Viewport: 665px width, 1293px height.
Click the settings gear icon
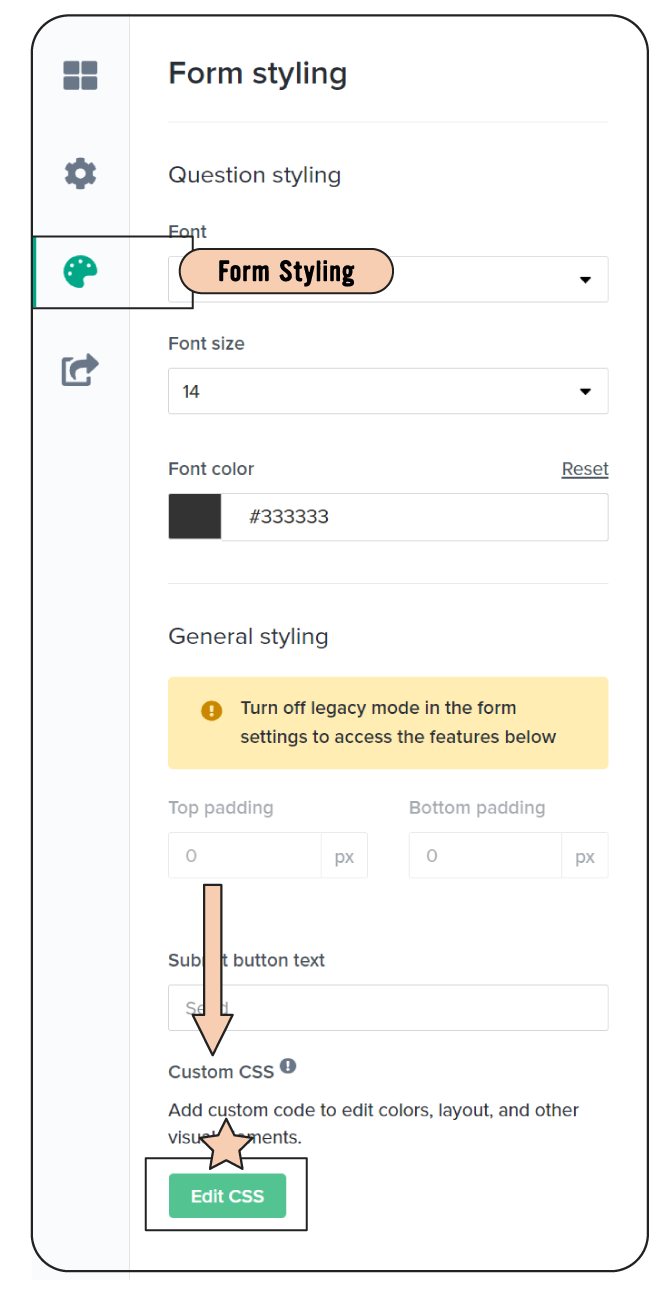(x=80, y=174)
